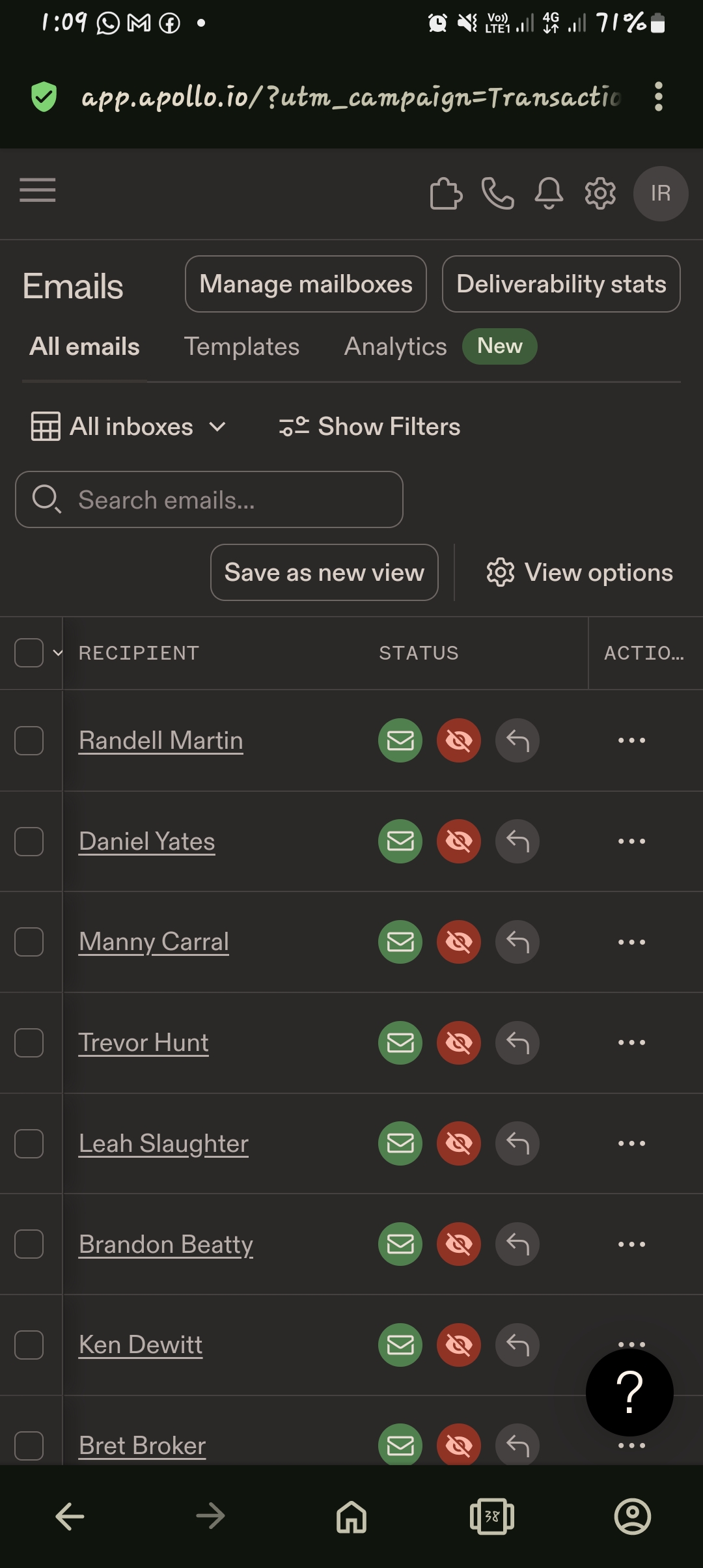
Task: Click the Manage mailboxes button
Action: [x=306, y=284]
